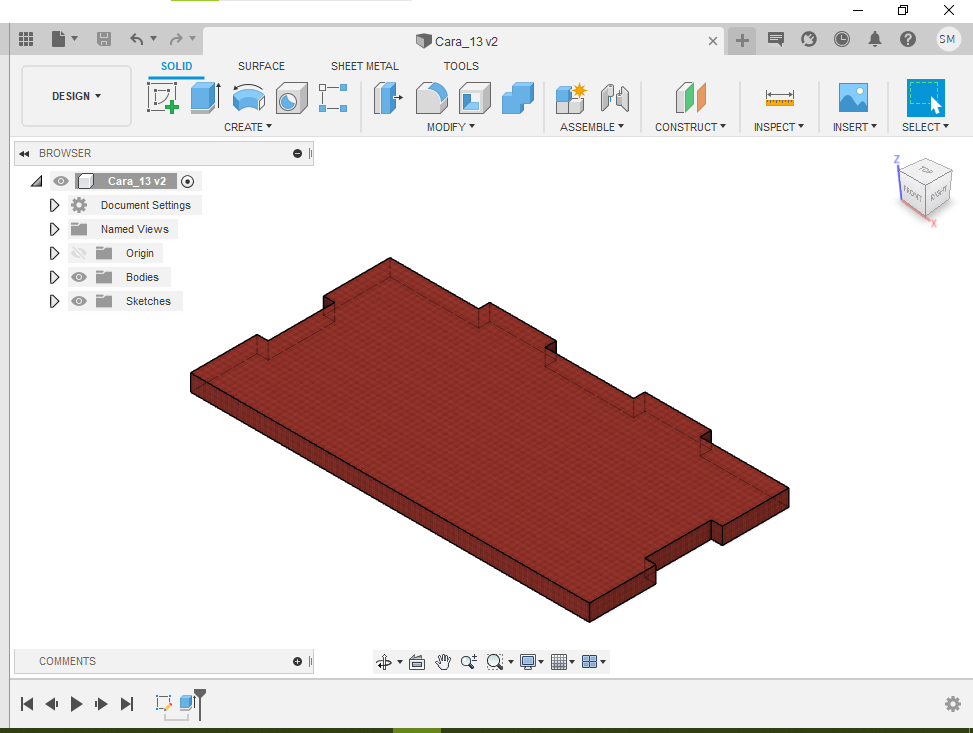
Task: Play the timeline
Action: click(76, 704)
